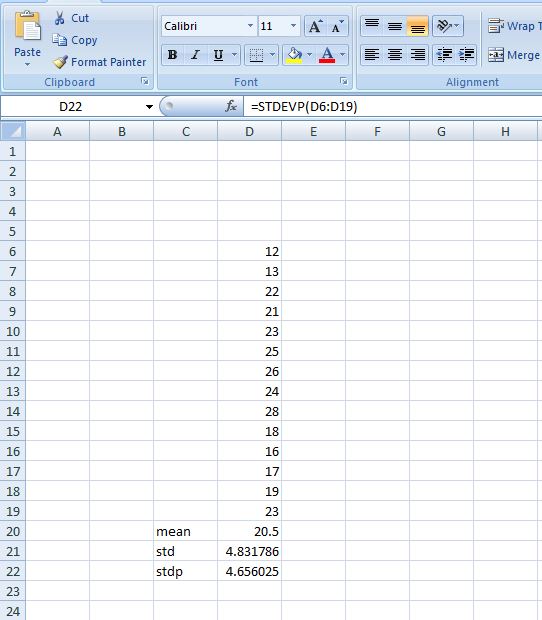542x620 pixels.
Task: Click cell with value 4.831786
Action: [x=249, y=551]
